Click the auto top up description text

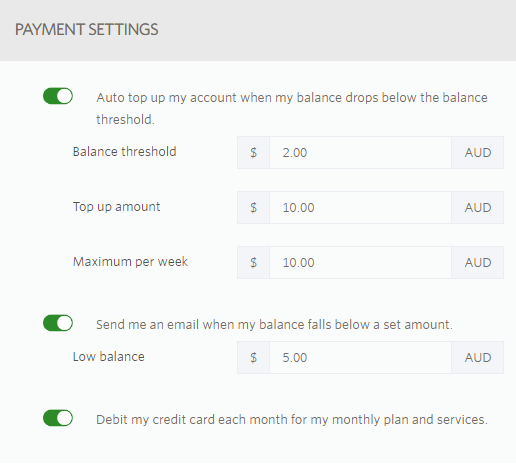click(292, 108)
